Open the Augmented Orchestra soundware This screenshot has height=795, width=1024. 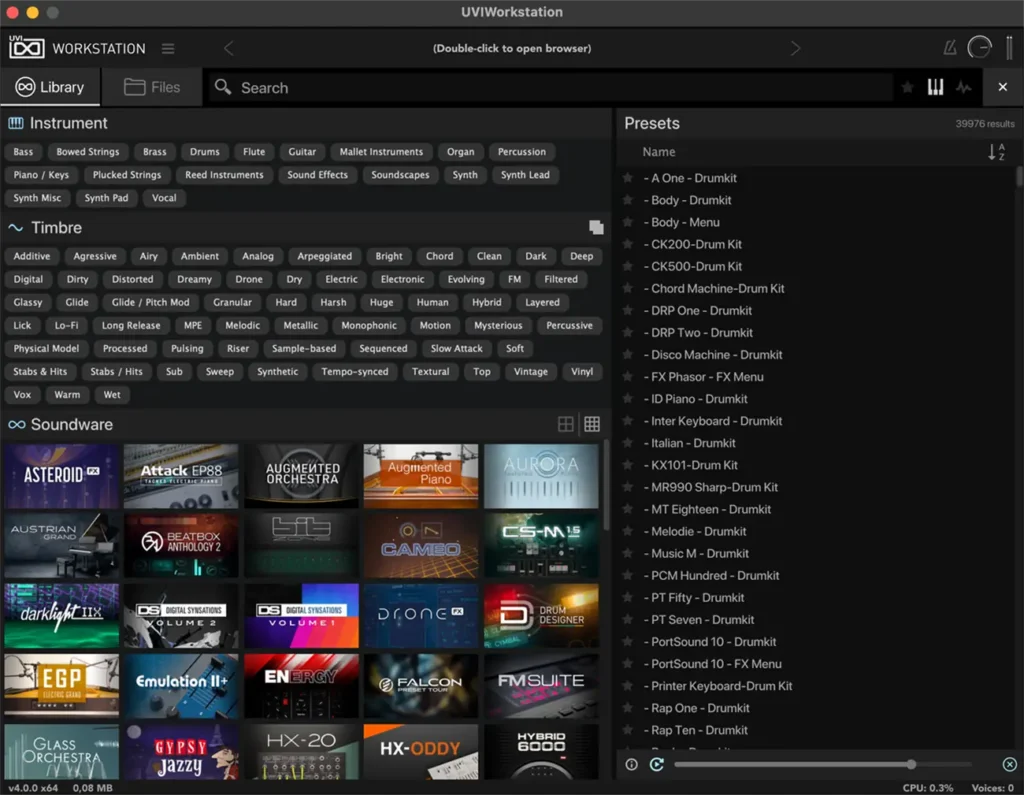tap(301, 476)
